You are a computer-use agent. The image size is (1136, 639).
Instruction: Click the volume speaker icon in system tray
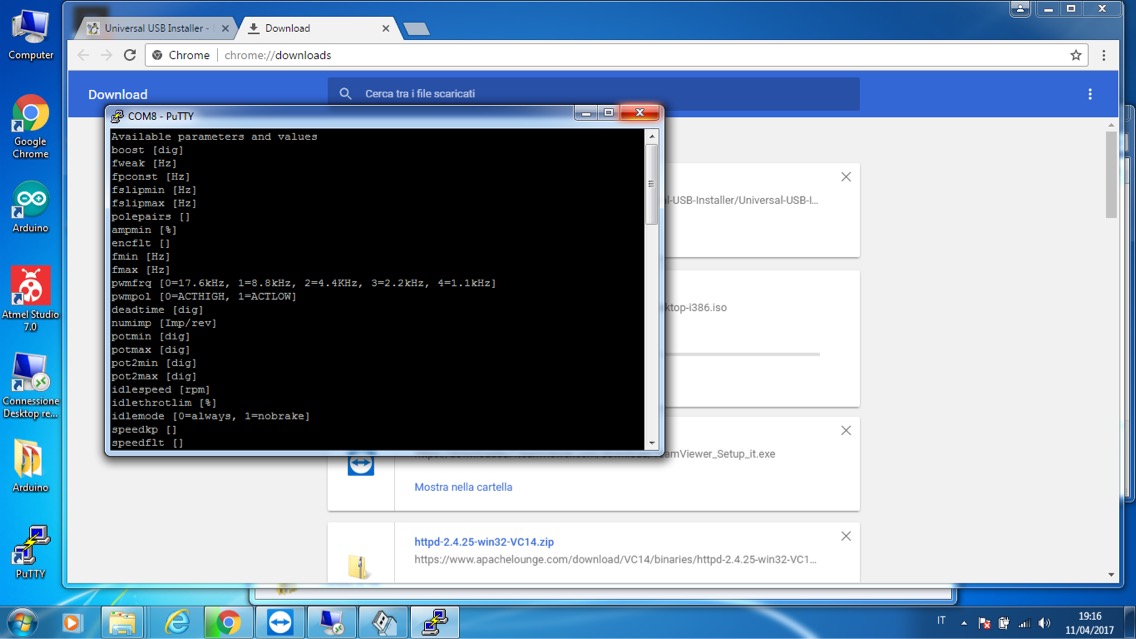1045,623
